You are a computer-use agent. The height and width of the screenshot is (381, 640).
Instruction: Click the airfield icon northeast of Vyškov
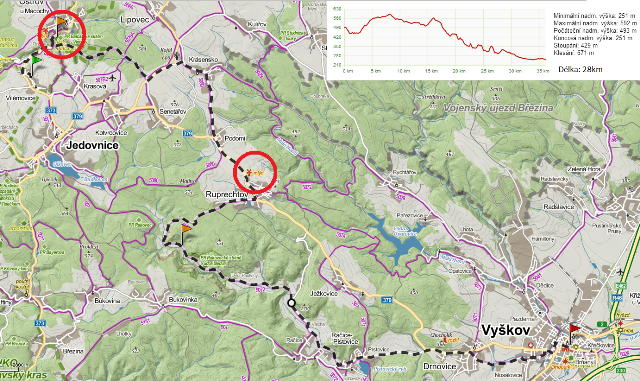(620, 272)
